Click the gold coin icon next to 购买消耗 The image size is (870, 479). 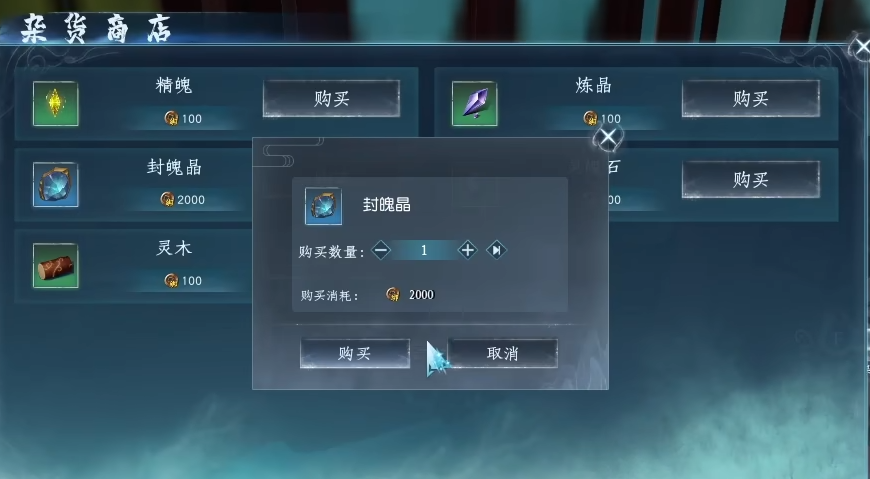coord(393,294)
